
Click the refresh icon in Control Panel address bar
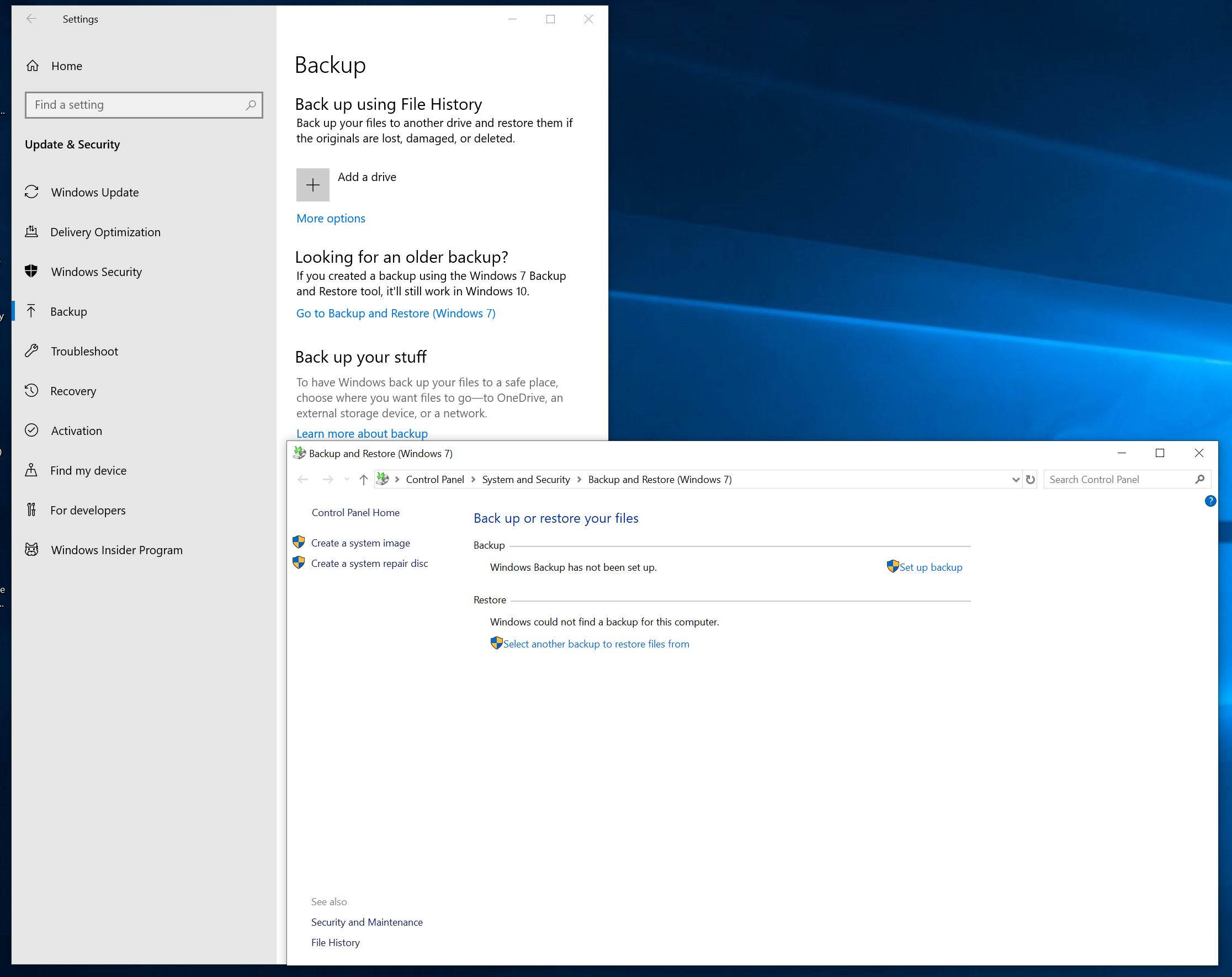tap(1031, 479)
